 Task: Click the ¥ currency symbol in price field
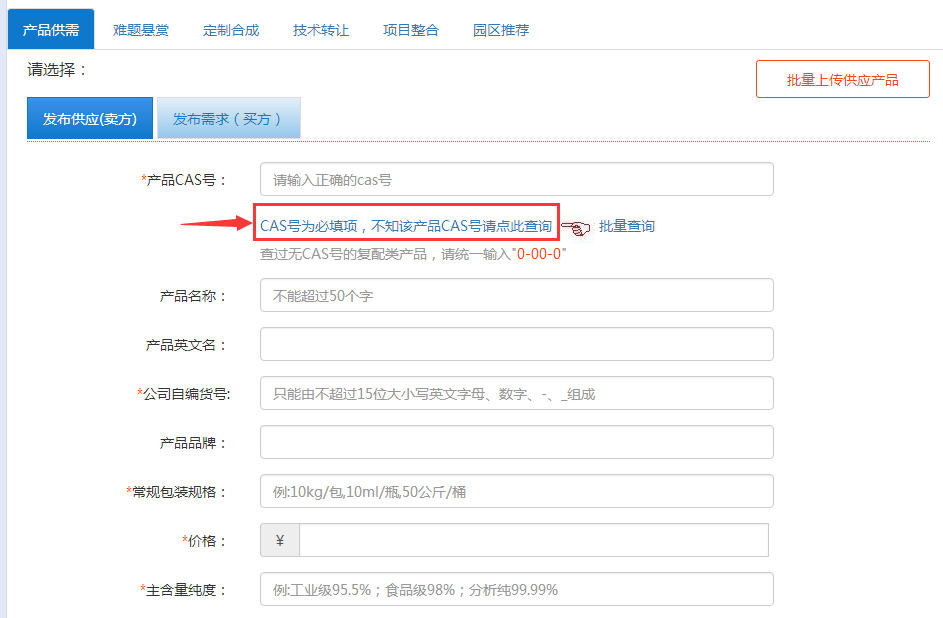pos(279,541)
